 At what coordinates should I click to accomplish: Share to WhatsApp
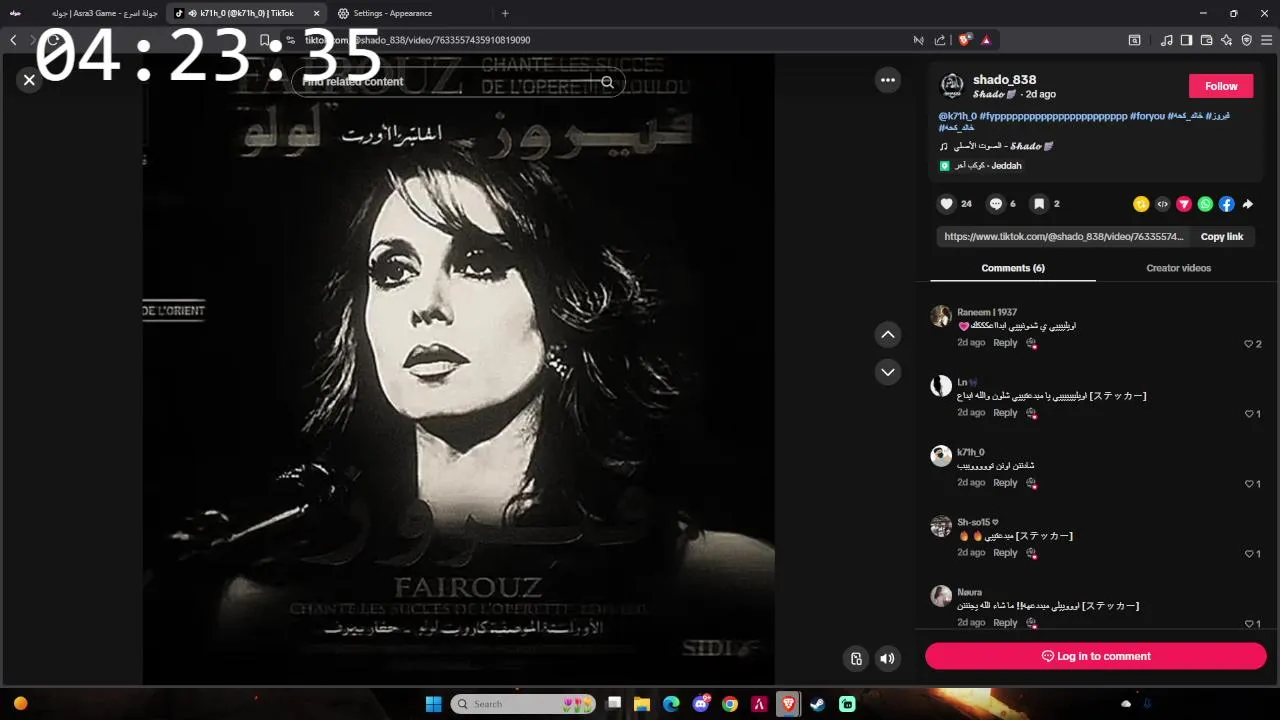tap(1205, 204)
